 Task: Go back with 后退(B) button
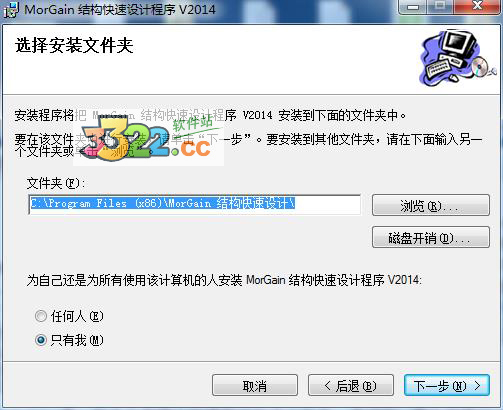click(x=351, y=386)
